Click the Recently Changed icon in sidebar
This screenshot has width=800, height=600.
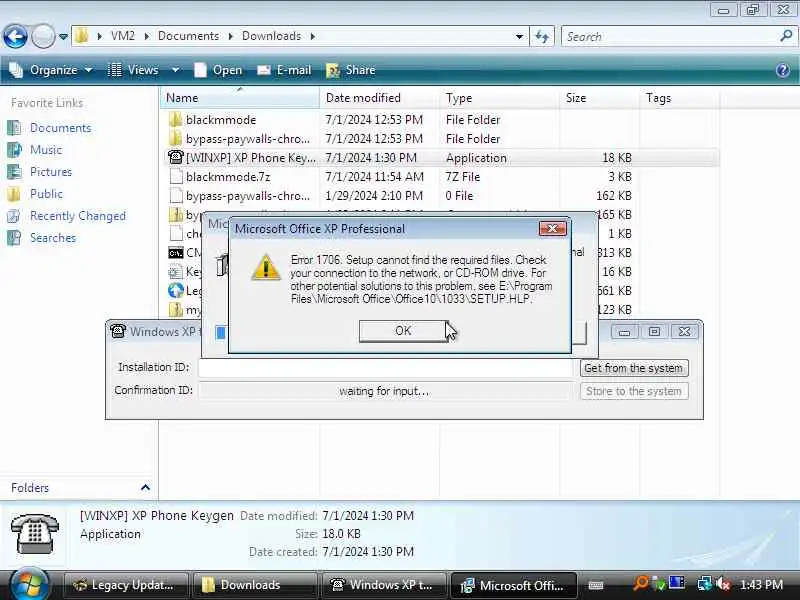click(14, 216)
